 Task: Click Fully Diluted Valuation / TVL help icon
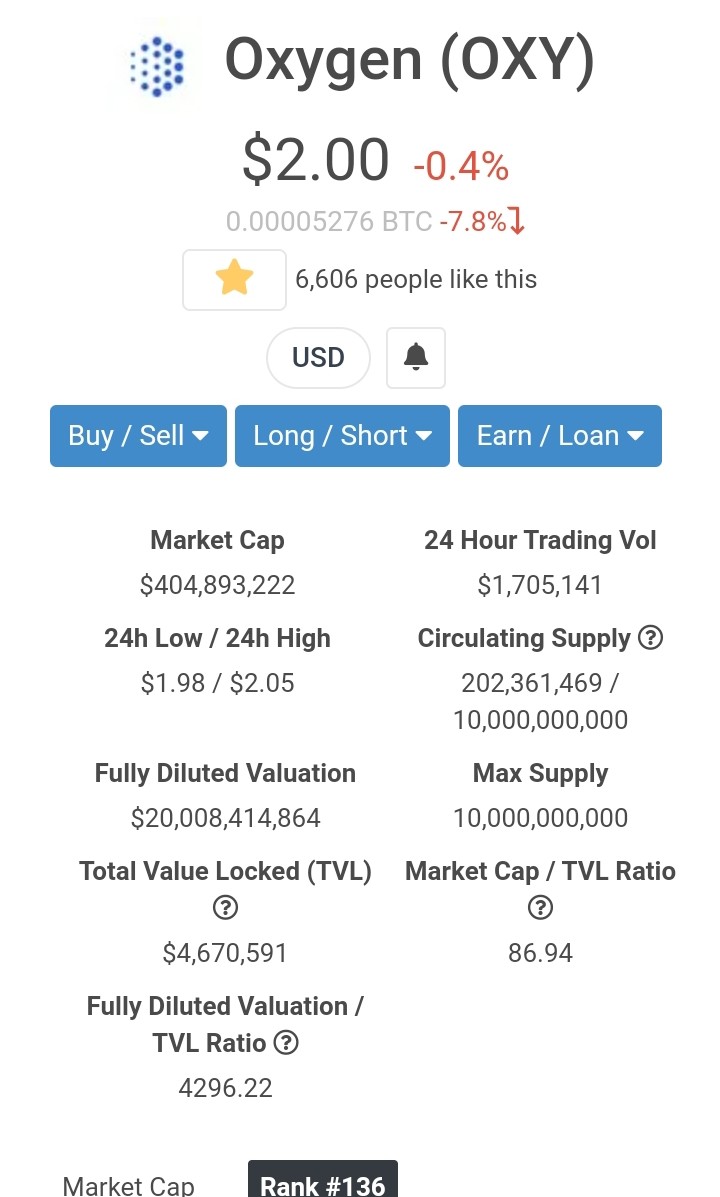pos(286,1042)
